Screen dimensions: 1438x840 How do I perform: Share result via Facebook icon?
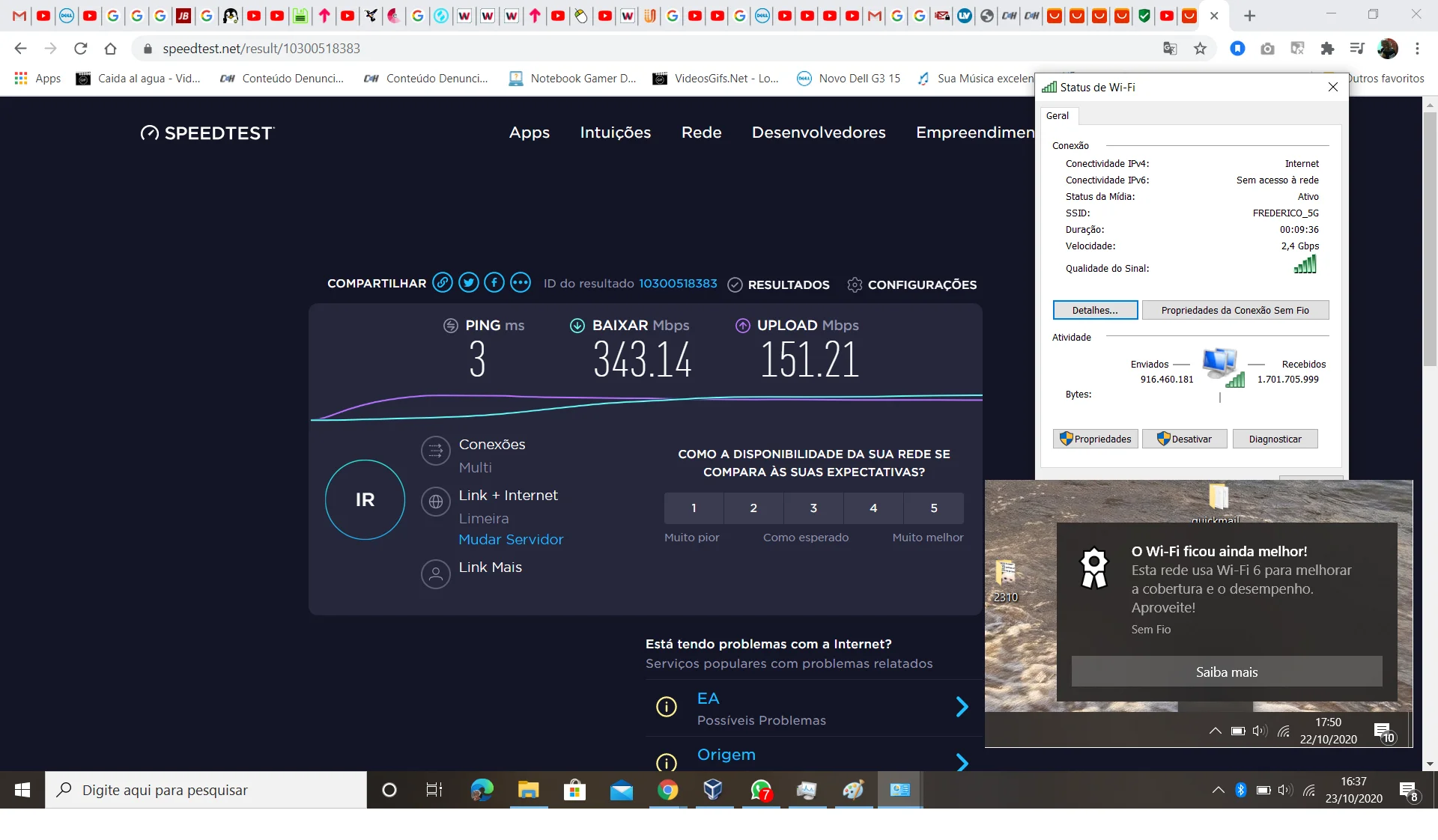[494, 283]
